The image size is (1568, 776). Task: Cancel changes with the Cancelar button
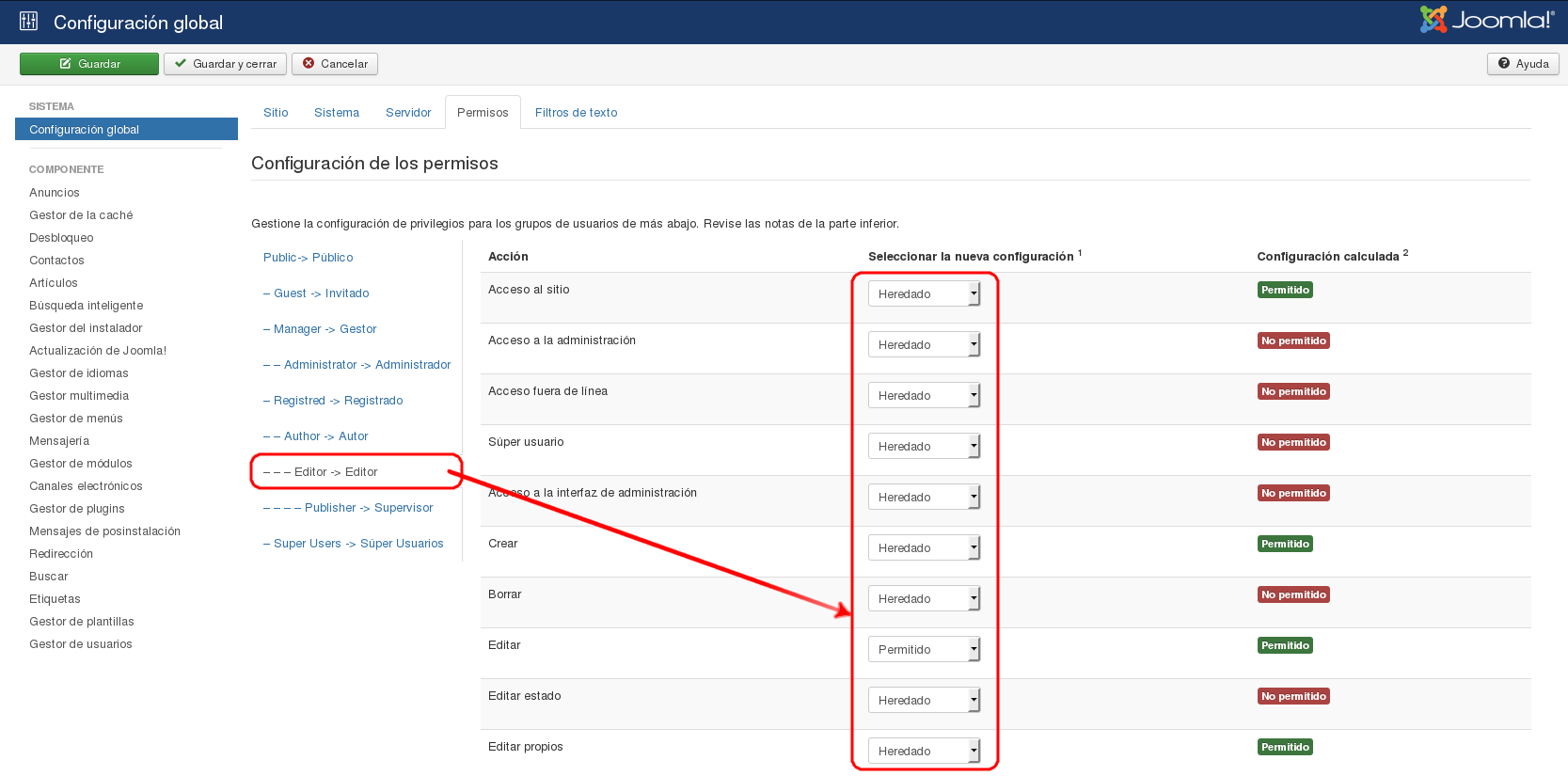pyautogui.click(x=335, y=64)
